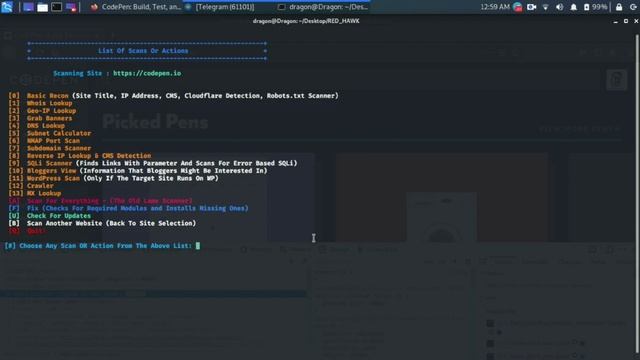Click the '[B] Scan Another Website' line
This screenshot has height=360, width=640.
102,223
